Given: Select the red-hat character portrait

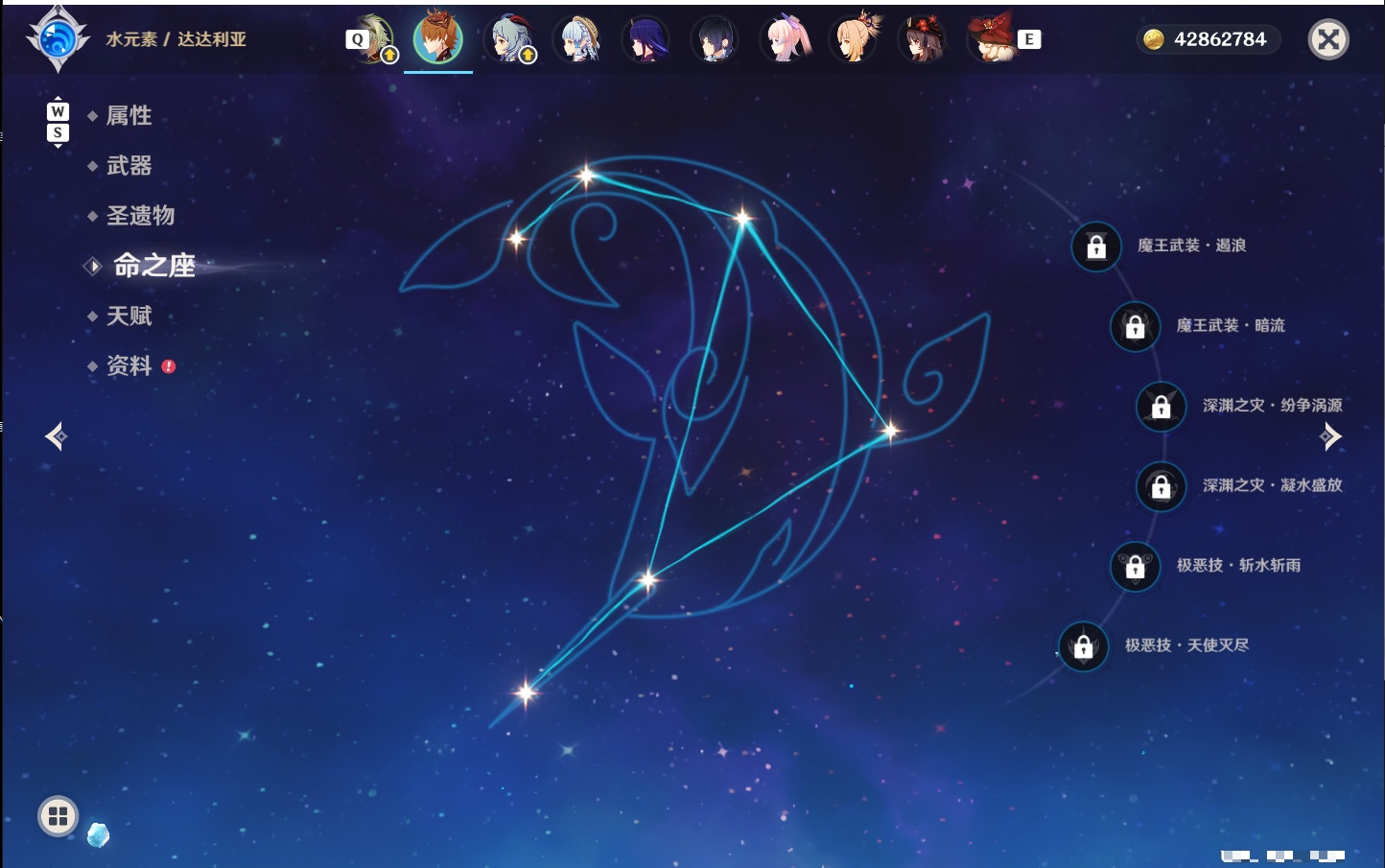Looking at the screenshot, I should pyautogui.click(x=993, y=38).
